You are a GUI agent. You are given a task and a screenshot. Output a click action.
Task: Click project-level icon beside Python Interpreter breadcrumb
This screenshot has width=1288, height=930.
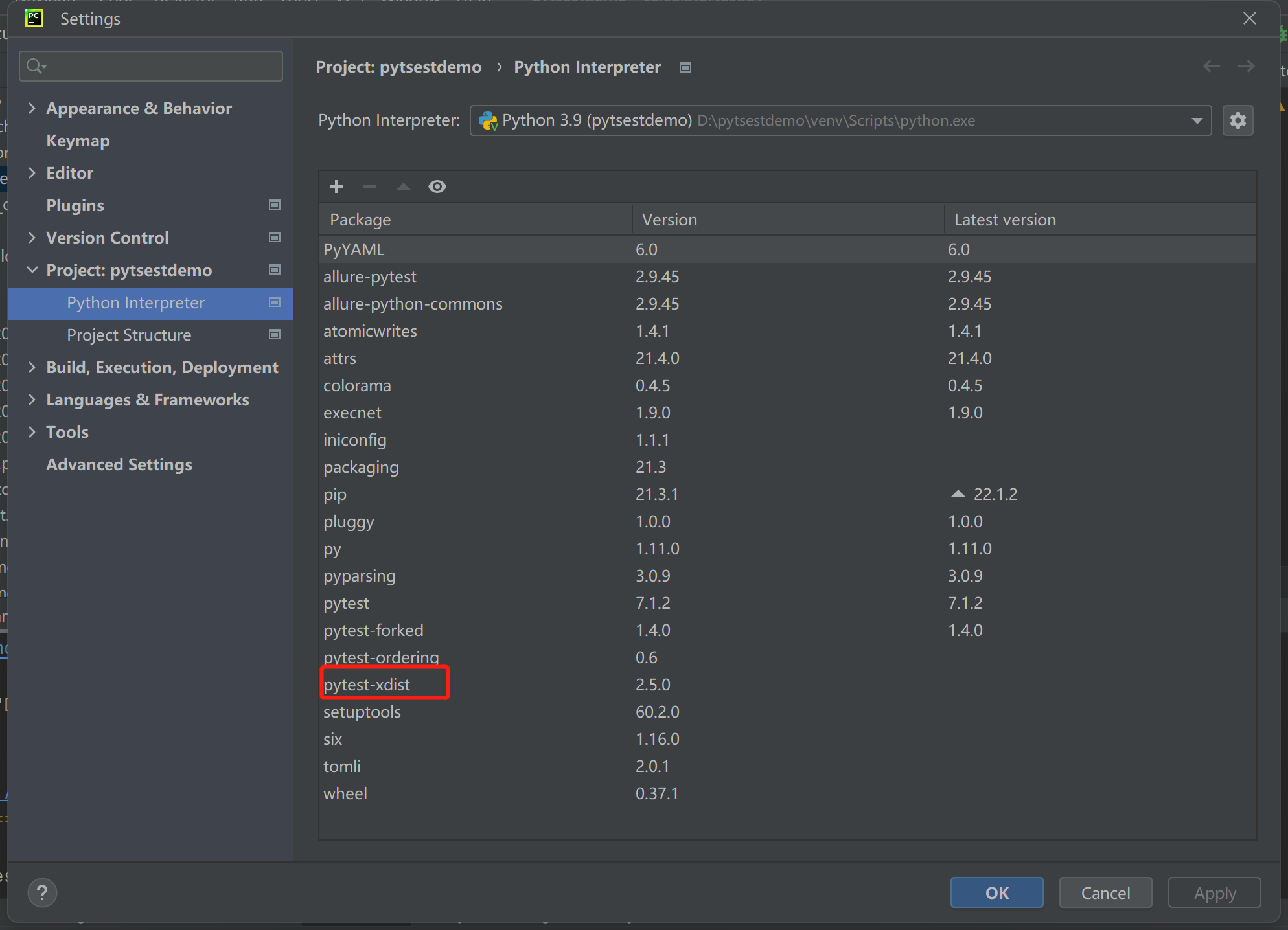point(685,67)
